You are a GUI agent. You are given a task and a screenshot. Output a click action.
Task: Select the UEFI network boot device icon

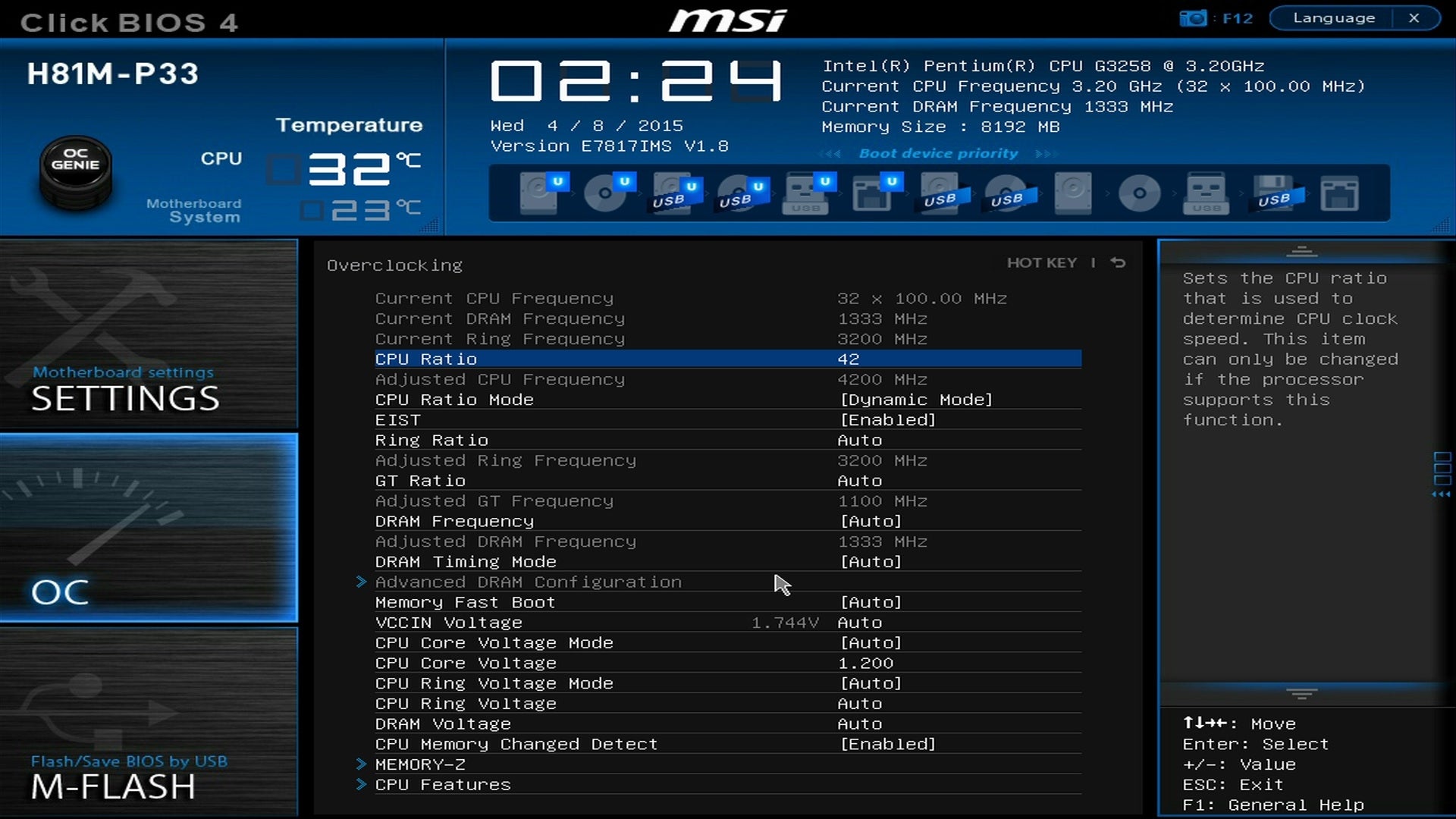876,193
